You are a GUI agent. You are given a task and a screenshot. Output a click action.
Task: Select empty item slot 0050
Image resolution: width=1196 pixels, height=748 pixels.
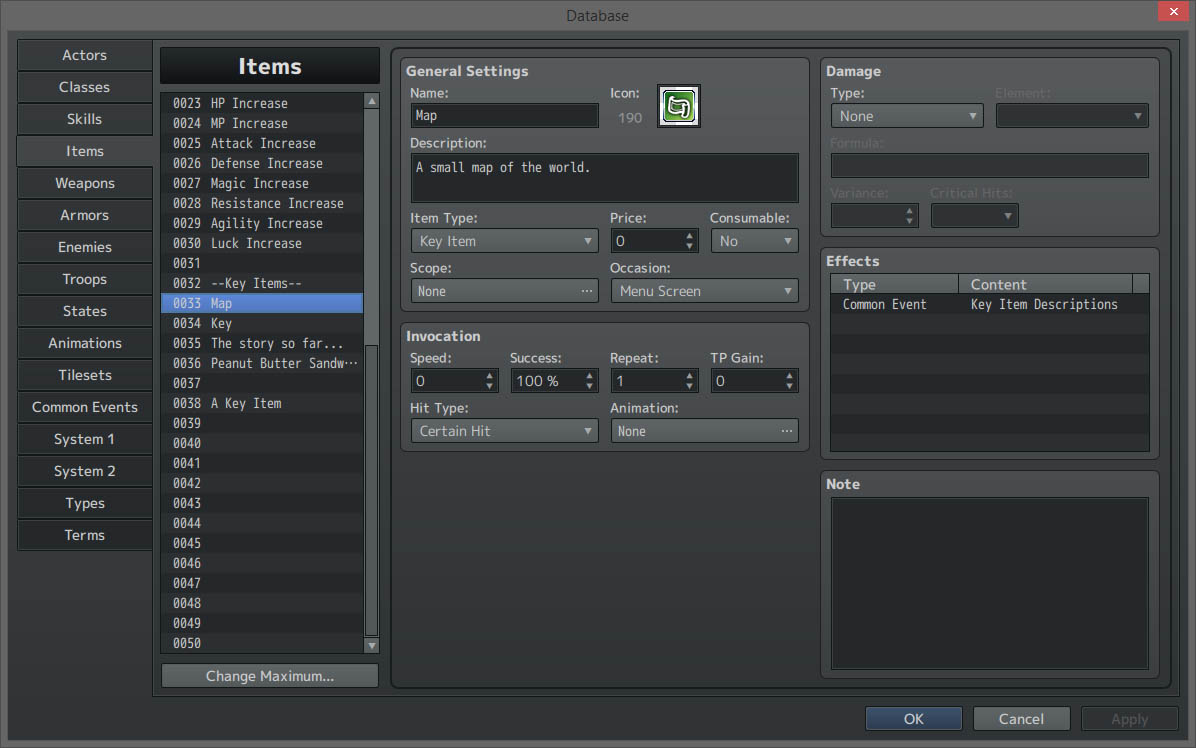pyautogui.click(x=262, y=644)
